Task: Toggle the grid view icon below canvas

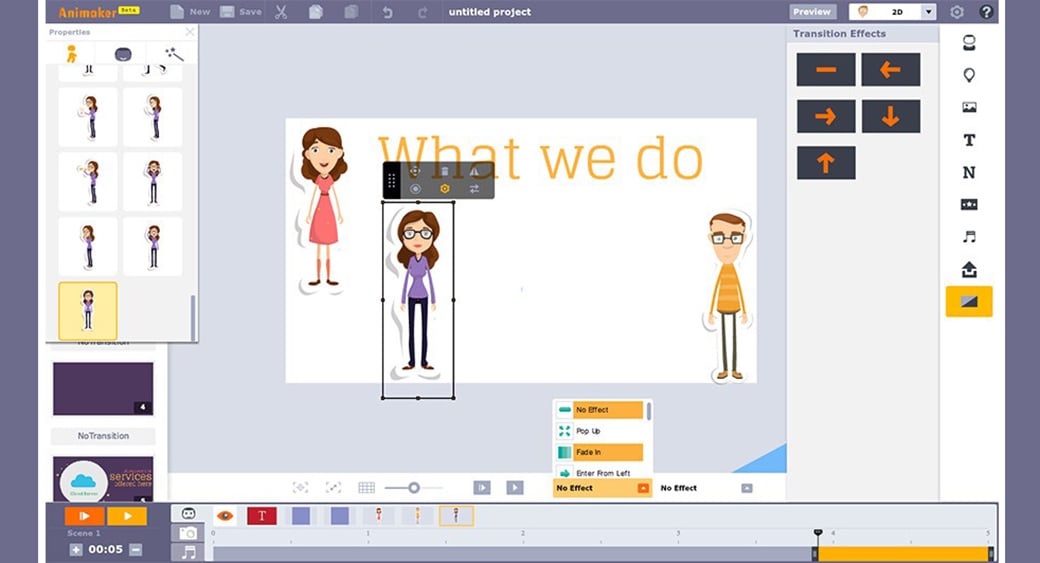Action: (x=366, y=488)
